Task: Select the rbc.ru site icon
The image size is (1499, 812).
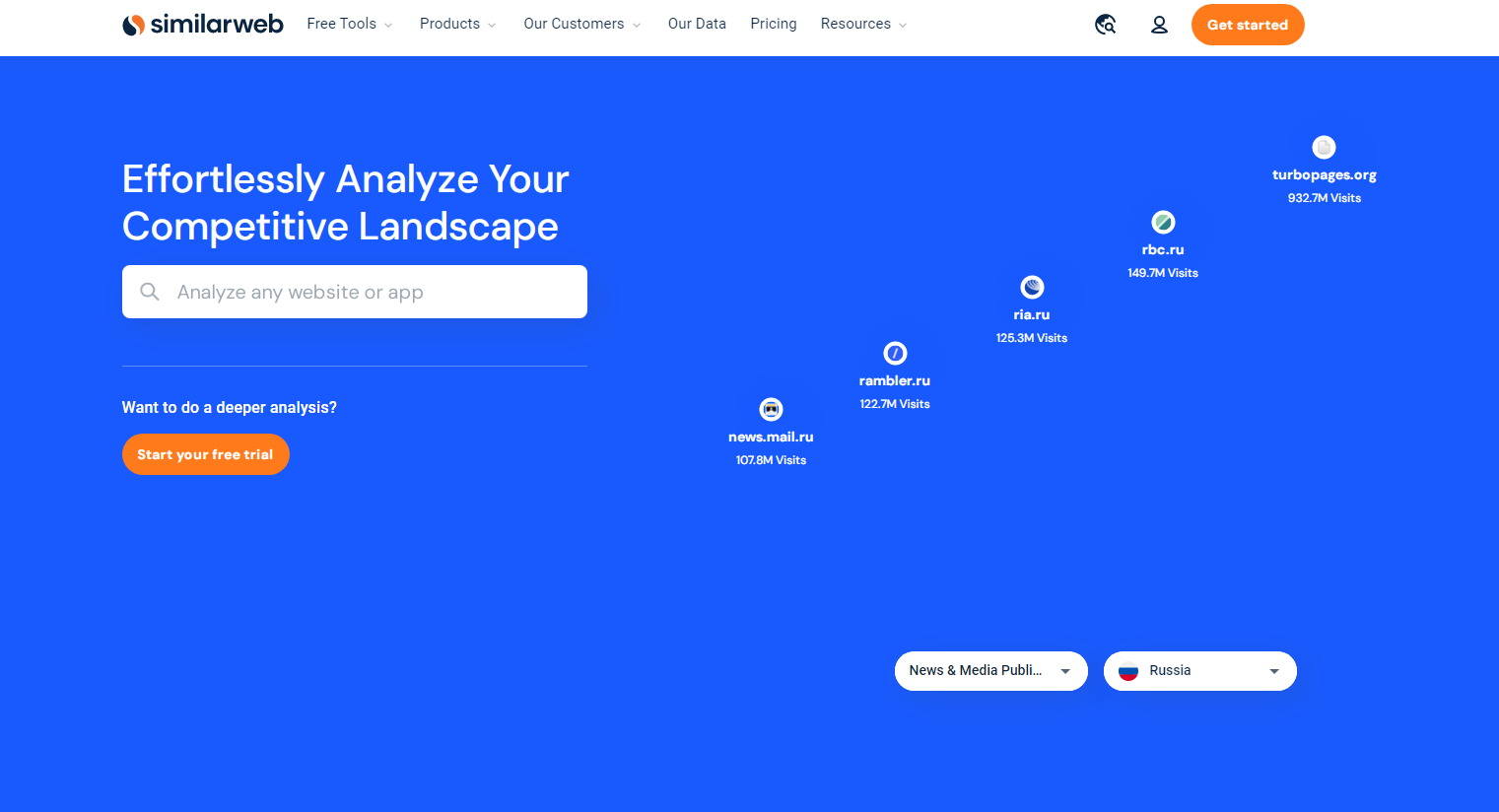Action: [1163, 222]
